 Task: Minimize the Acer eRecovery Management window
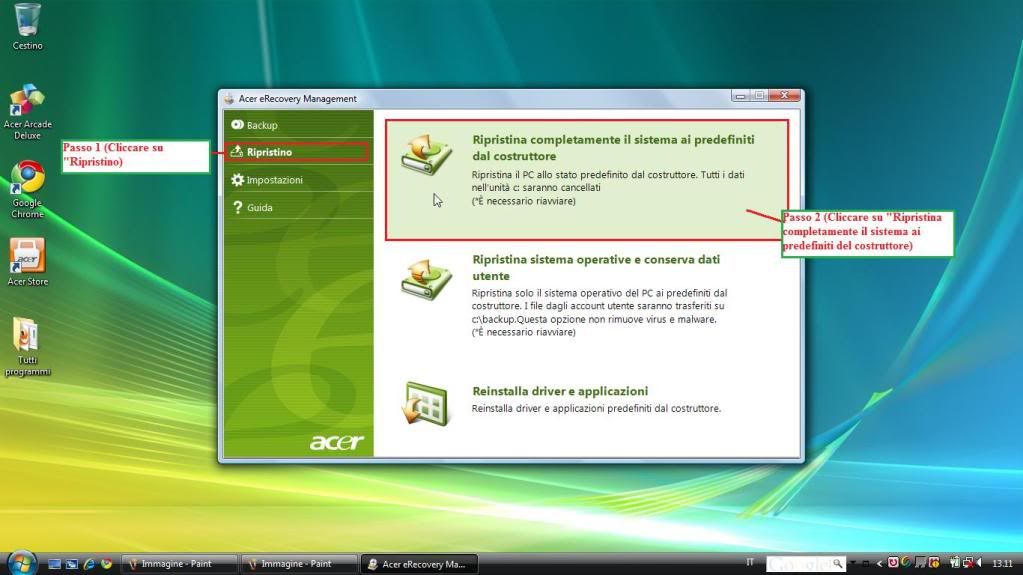click(740, 95)
